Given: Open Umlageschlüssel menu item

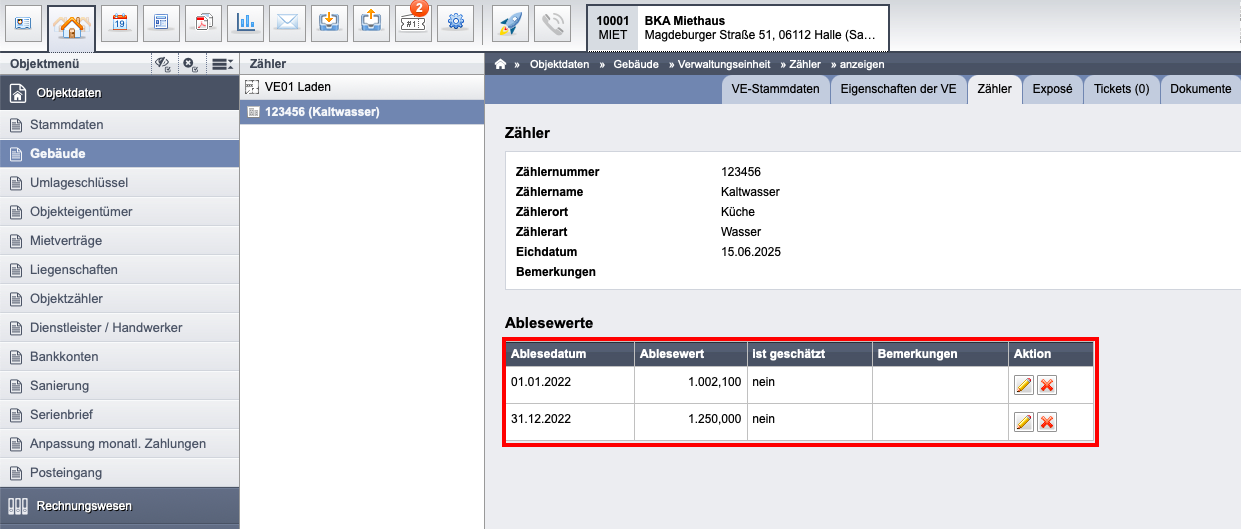Looking at the screenshot, I should (x=120, y=183).
